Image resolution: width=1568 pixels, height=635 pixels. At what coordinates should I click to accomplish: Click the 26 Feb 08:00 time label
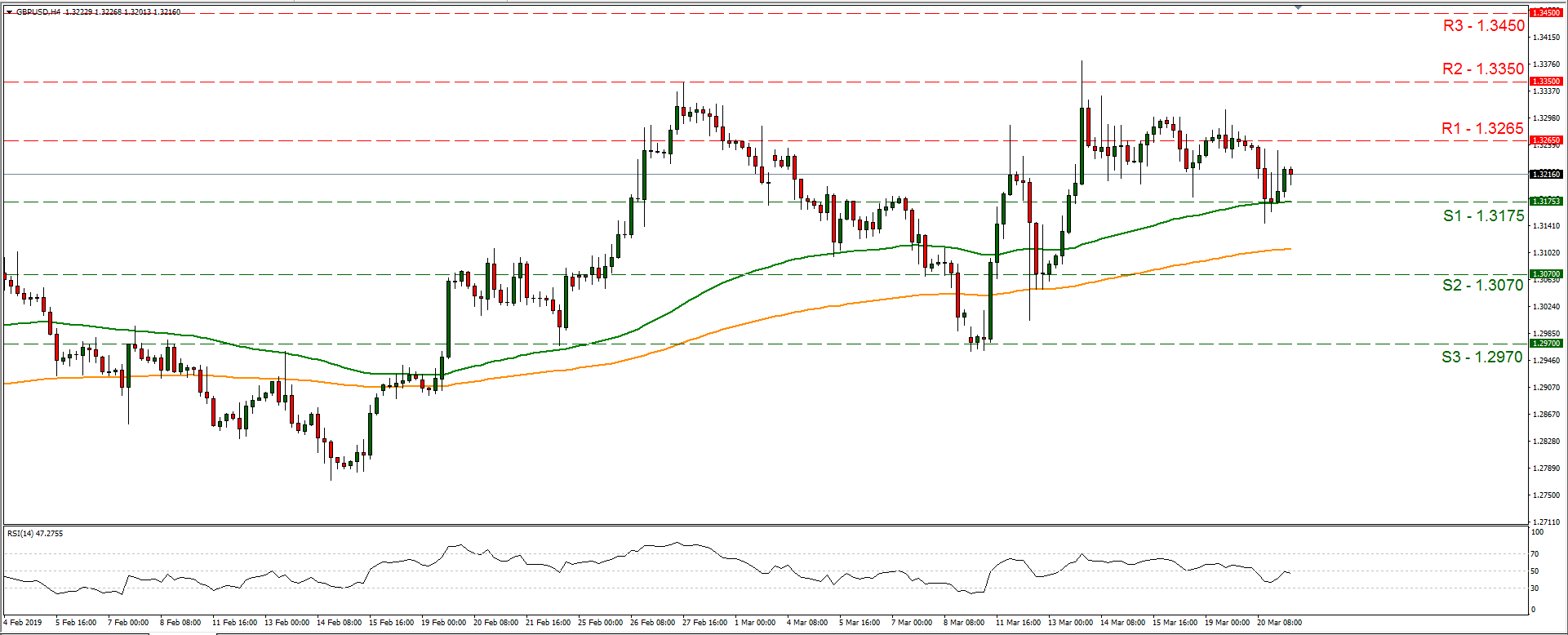point(653,623)
